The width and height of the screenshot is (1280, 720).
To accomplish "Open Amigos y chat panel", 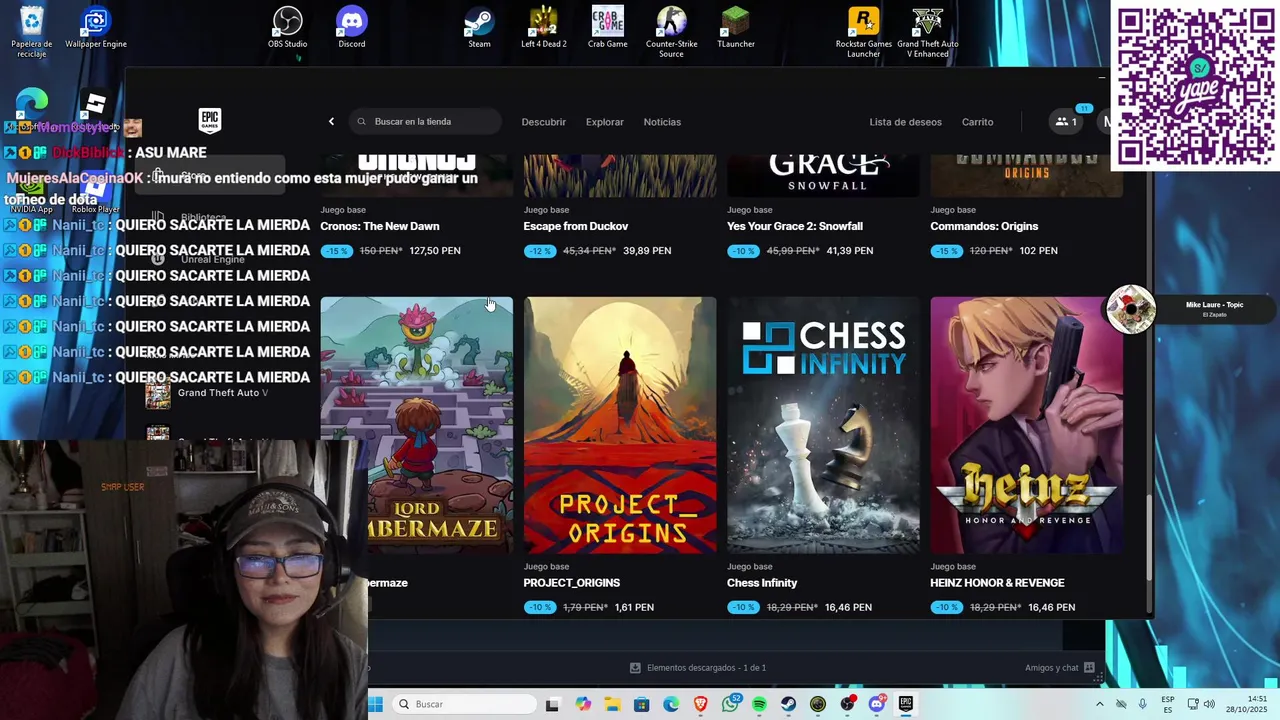I will (x=1059, y=668).
